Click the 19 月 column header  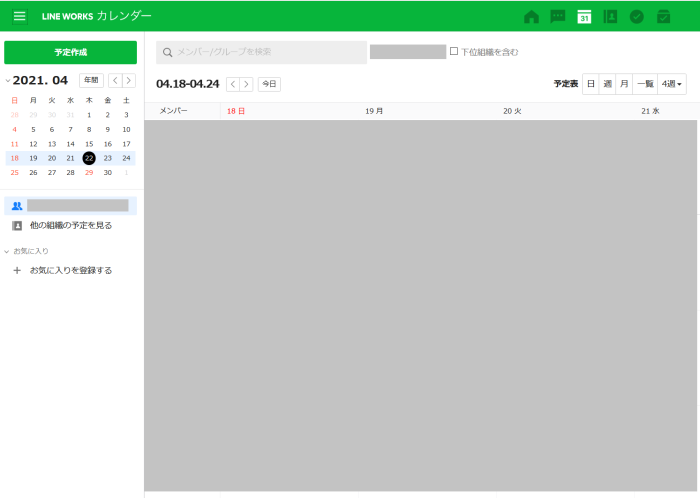[x=374, y=111]
